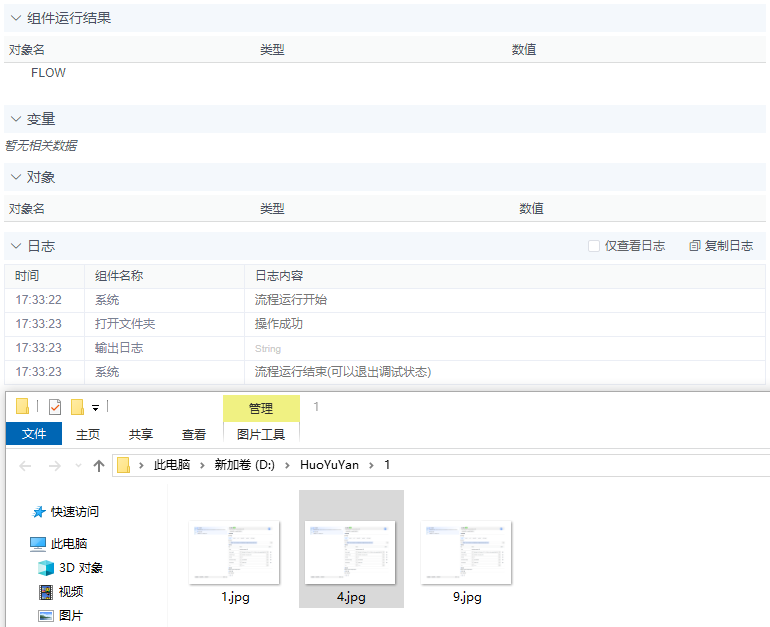Select the 输出日志 log entry
The width and height of the screenshot is (770, 627).
point(385,348)
